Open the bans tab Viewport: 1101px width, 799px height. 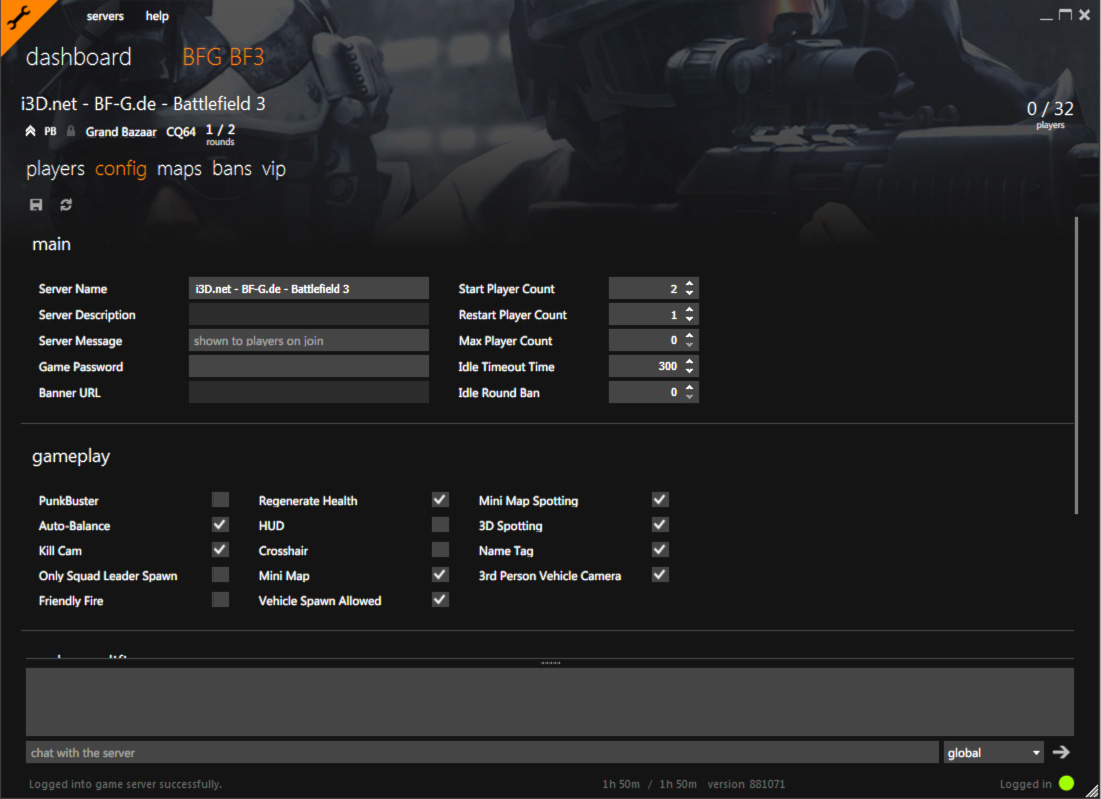coord(232,169)
